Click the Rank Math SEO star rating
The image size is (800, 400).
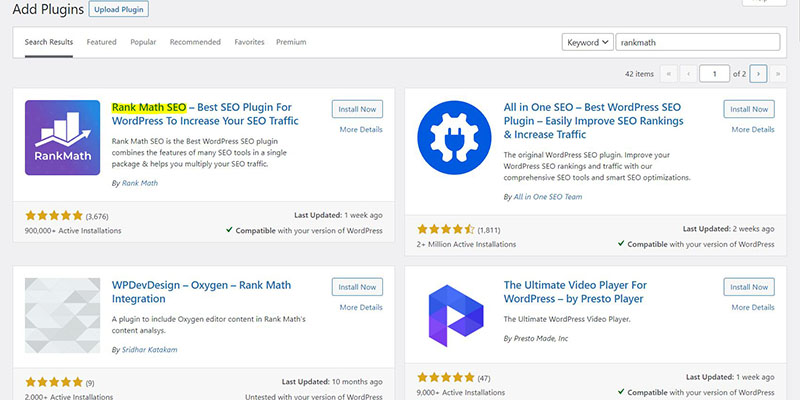coord(54,215)
